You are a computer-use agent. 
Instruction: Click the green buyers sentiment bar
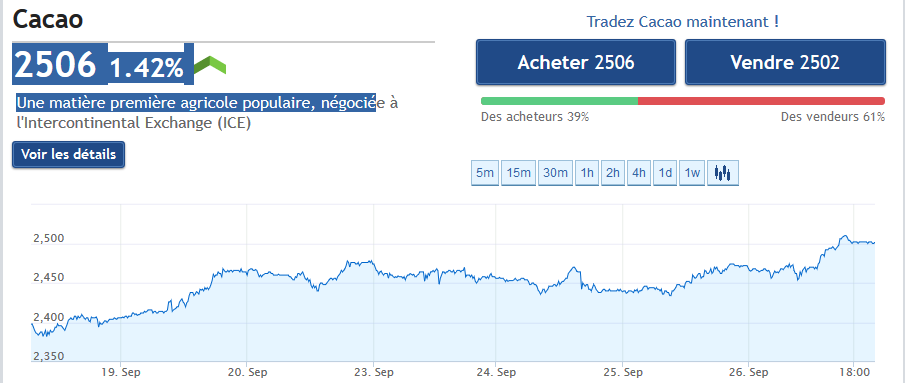pyautogui.click(x=559, y=101)
